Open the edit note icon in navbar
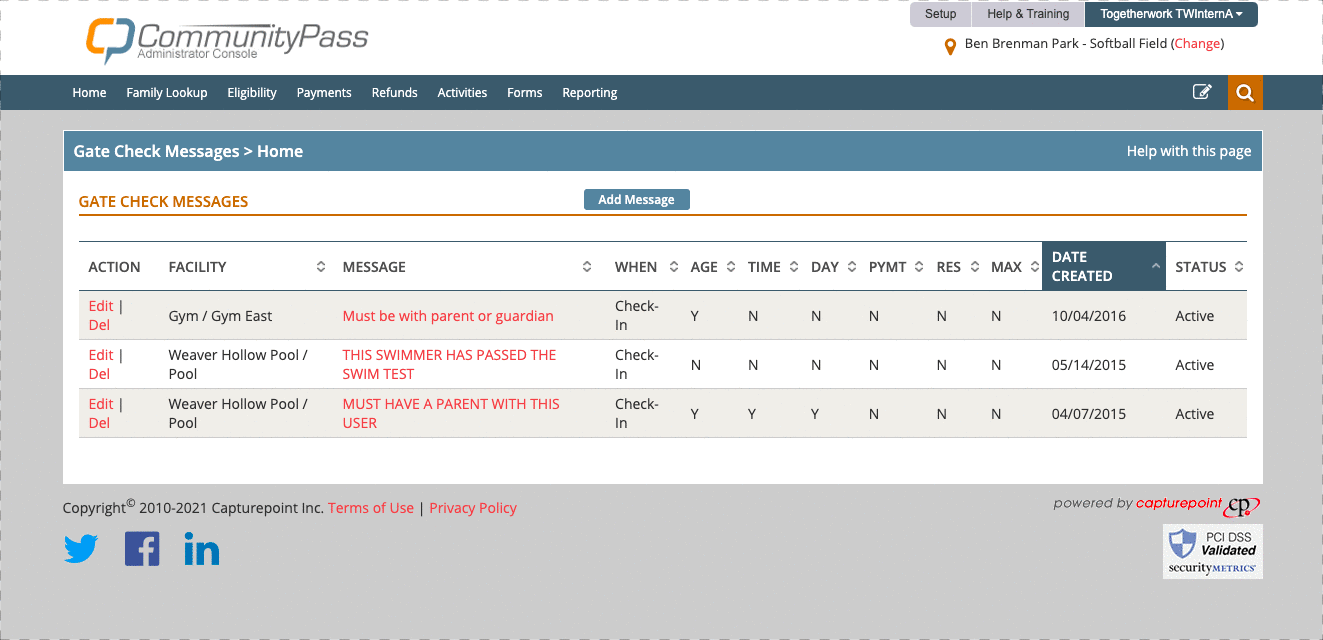1323x640 pixels. (1202, 92)
